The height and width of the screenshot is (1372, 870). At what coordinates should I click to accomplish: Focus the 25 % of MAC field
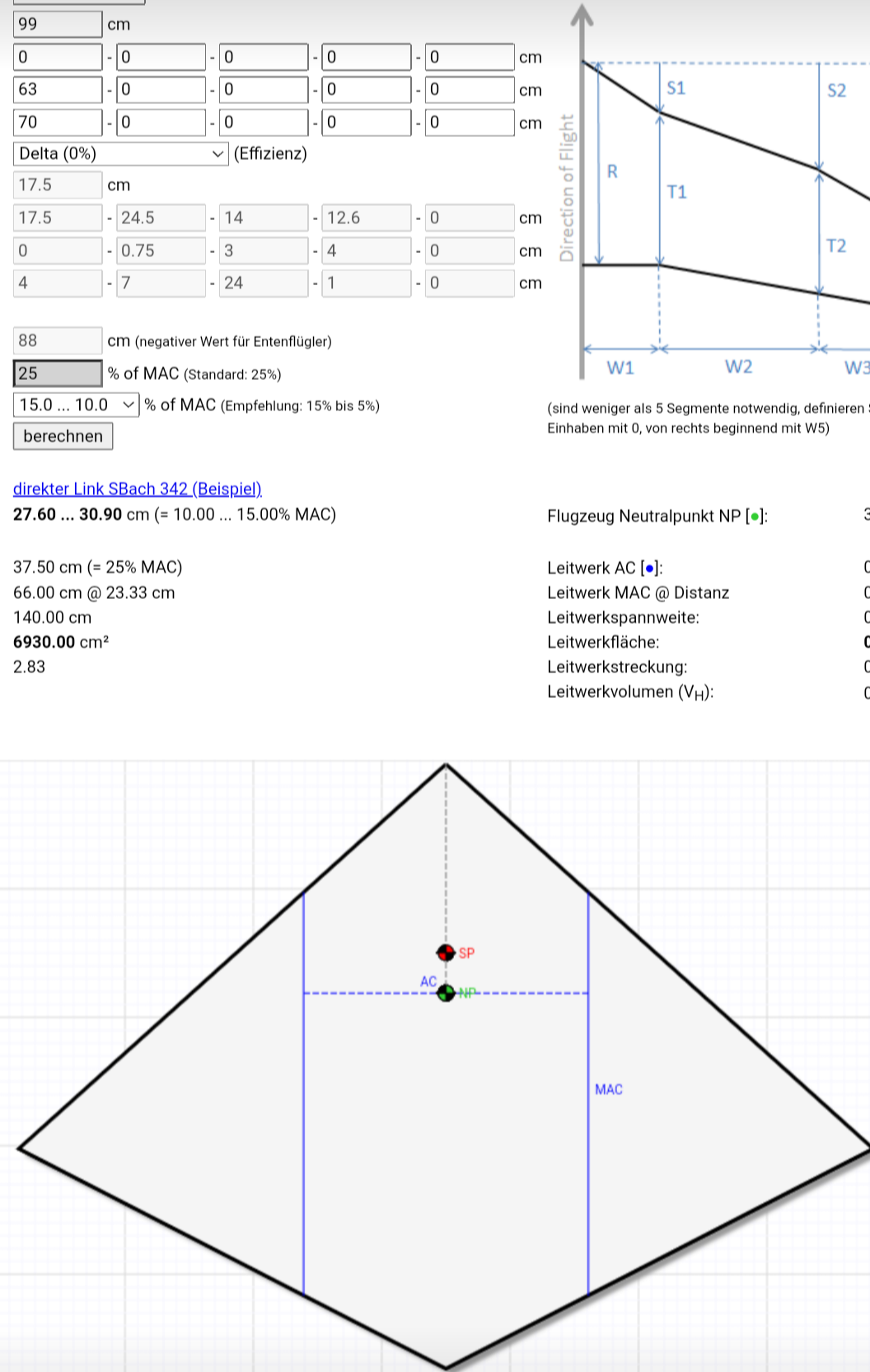tap(58, 373)
